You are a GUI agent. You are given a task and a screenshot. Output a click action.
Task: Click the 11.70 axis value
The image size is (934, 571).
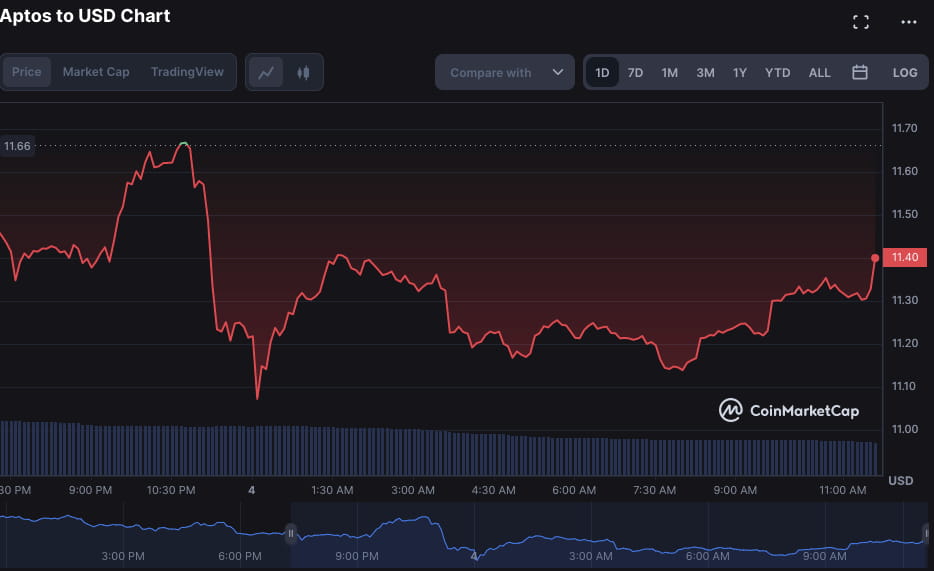coord(904,128)
